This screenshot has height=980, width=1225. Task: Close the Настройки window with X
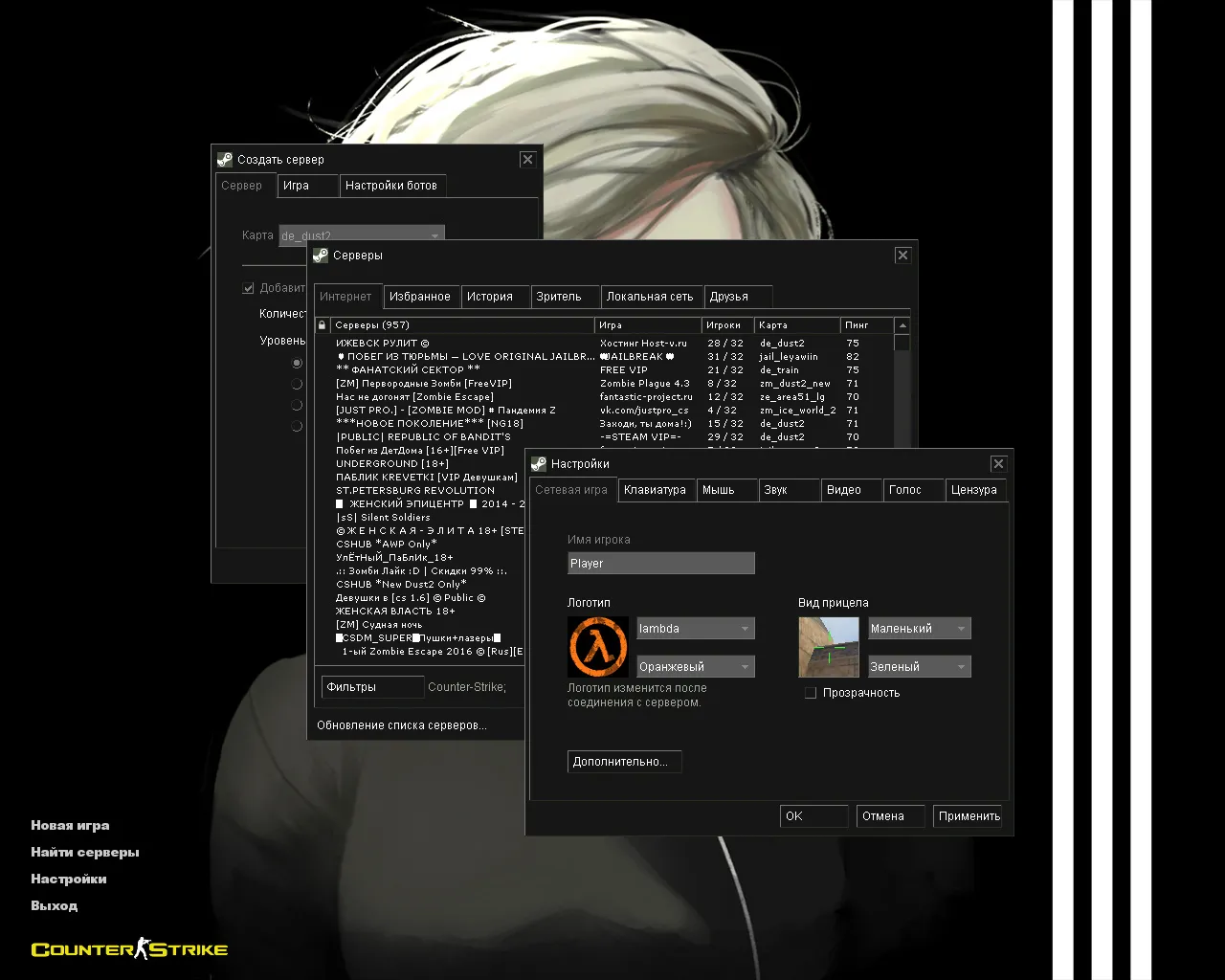[x=998, y=464]
